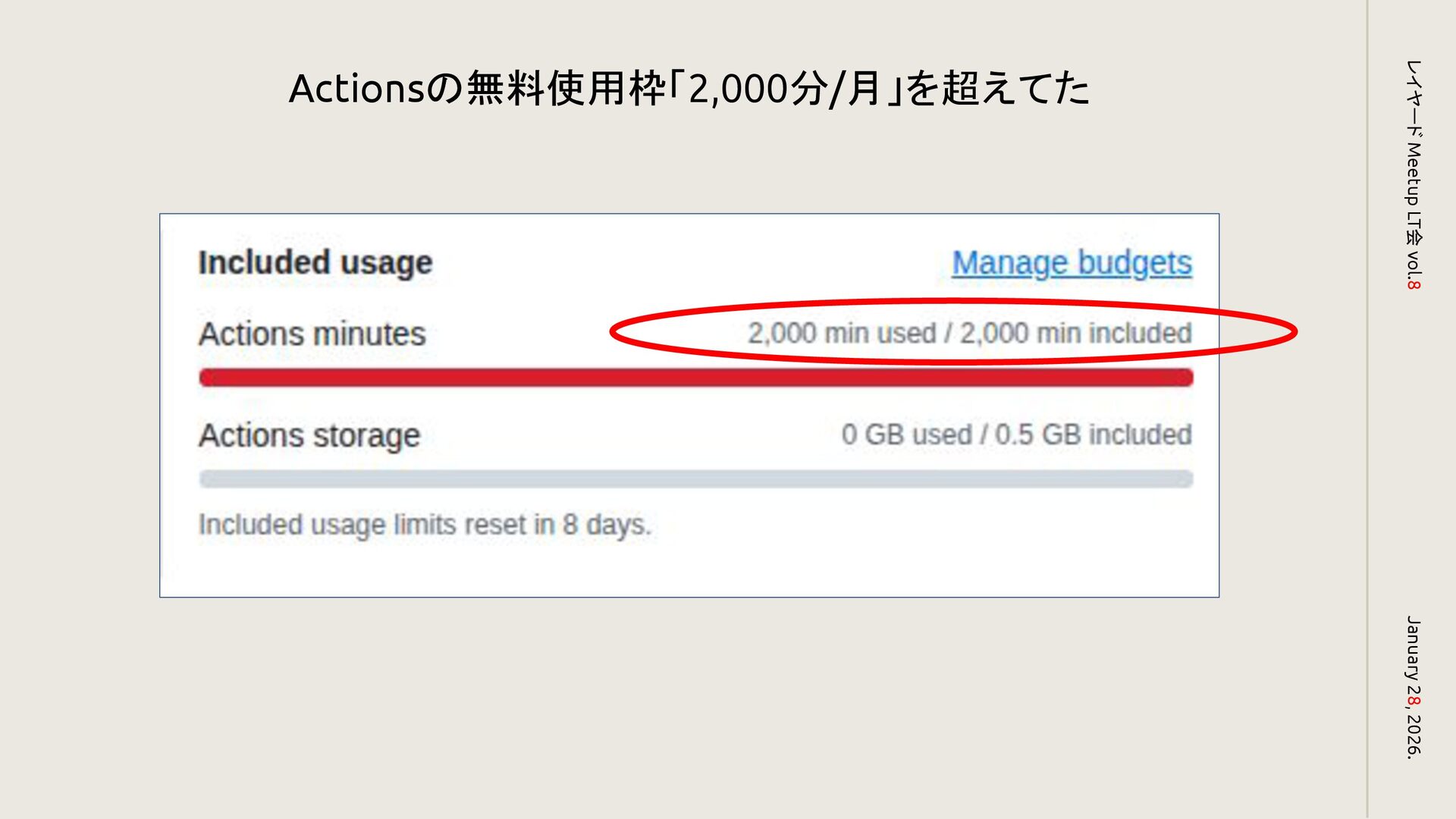Click the "0 GB used" text
1456x819 pixels.
tap(906, 435)
